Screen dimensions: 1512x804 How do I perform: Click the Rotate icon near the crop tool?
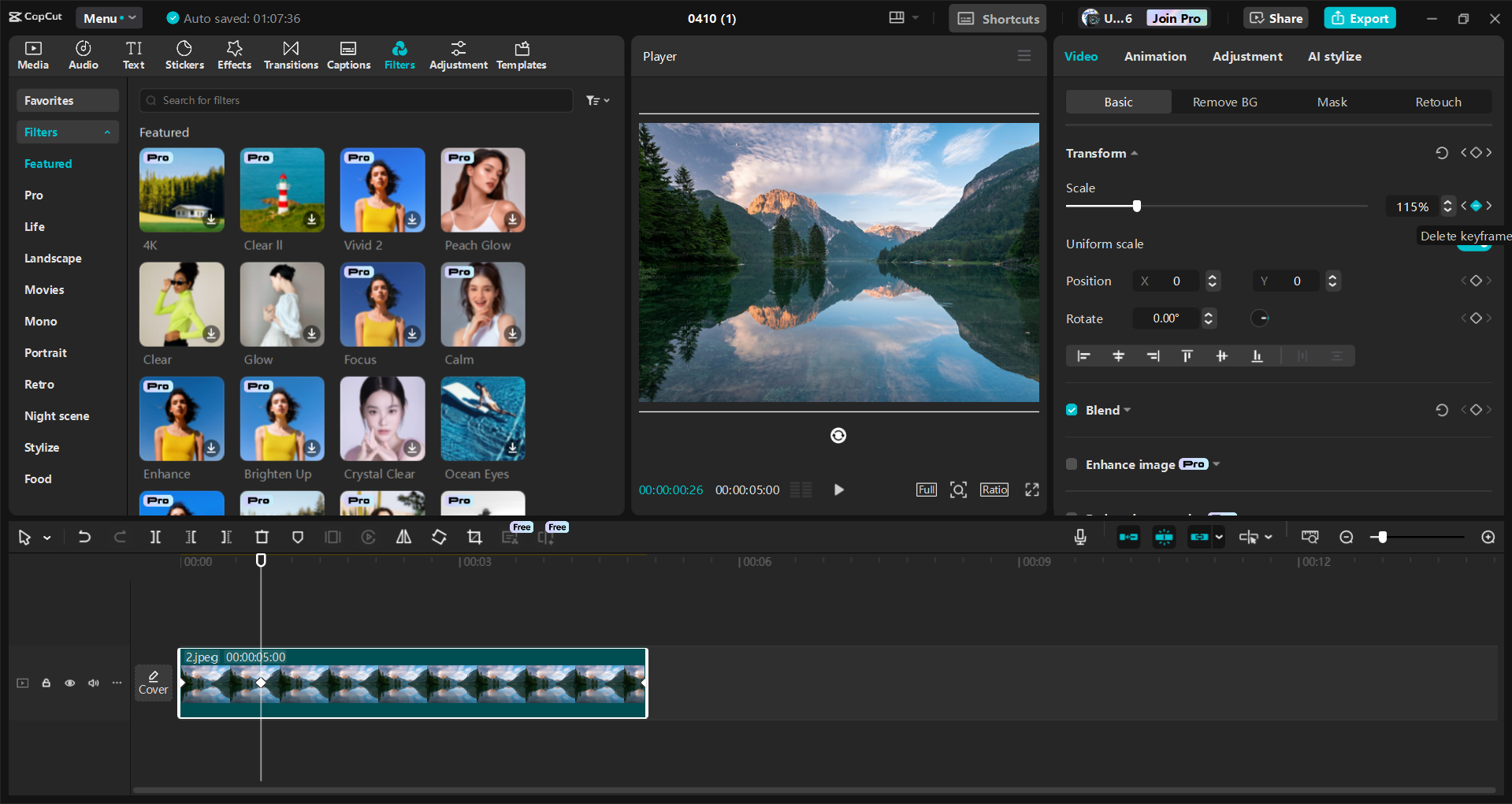[439, 537]
